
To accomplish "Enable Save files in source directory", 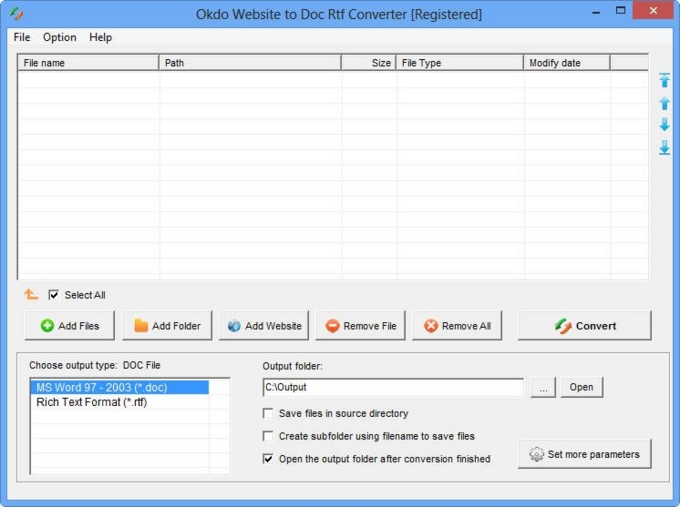I will [268, 413].
